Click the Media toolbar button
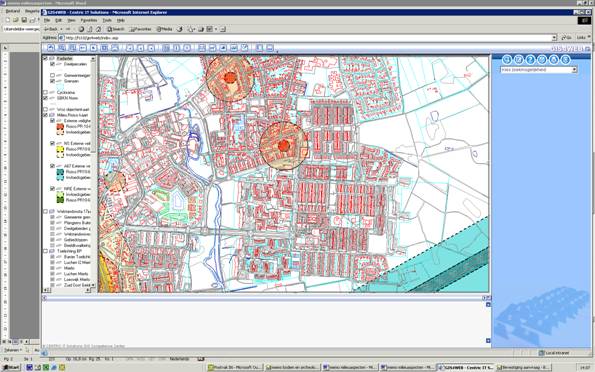This screenshot has height=372, width=595. coord(165,29)
